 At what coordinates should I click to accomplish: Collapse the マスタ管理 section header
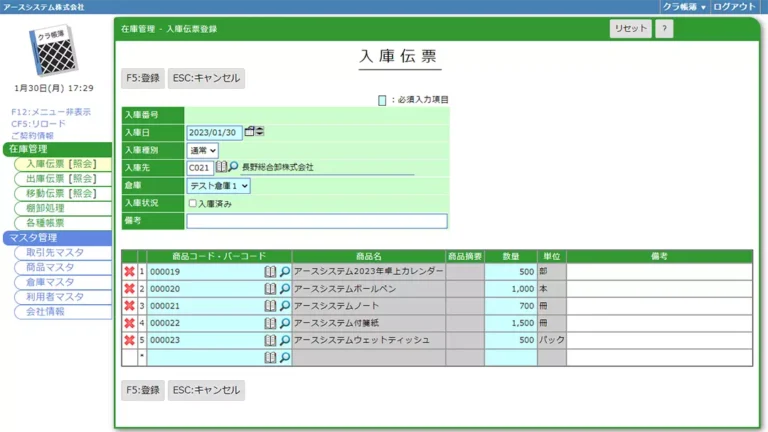coord(57,238)
